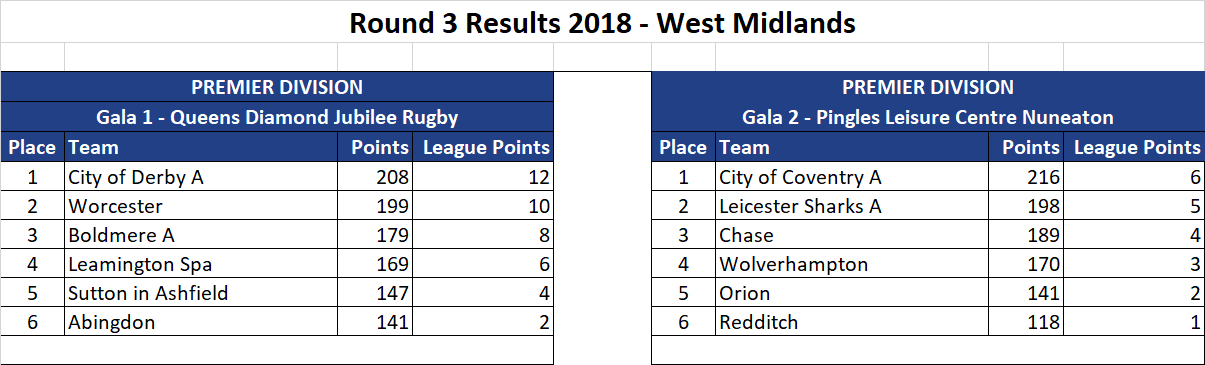This screenshot has width=1205, height=365.
Task: Select the Redditch team cell
Action: [852, 323]
